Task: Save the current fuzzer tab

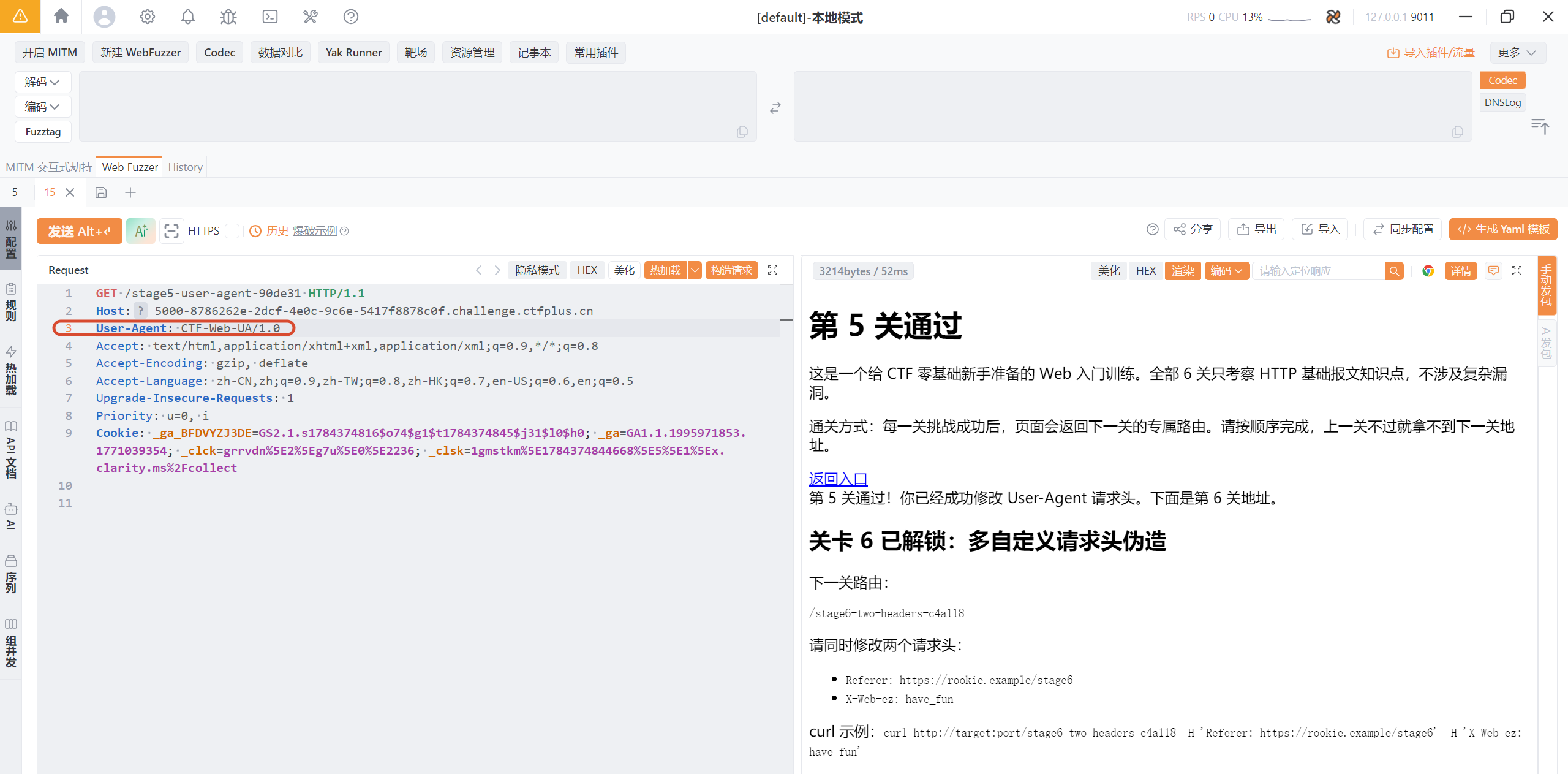Action: 101,192
